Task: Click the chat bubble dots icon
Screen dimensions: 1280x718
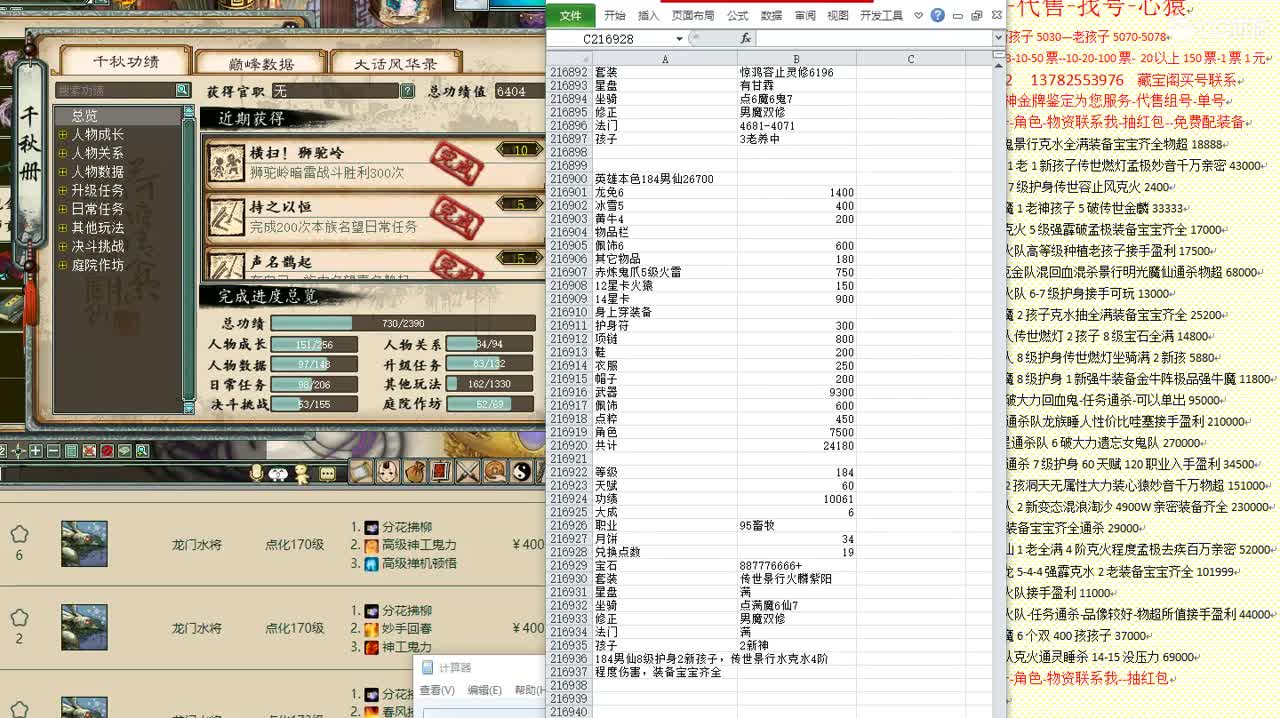Action: 327,473
